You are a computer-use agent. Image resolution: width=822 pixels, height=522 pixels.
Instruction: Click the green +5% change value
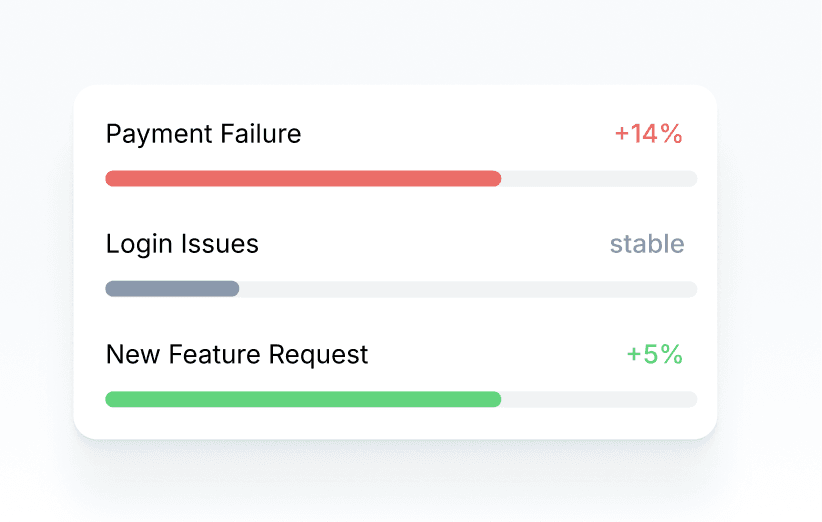pos(654,354)
